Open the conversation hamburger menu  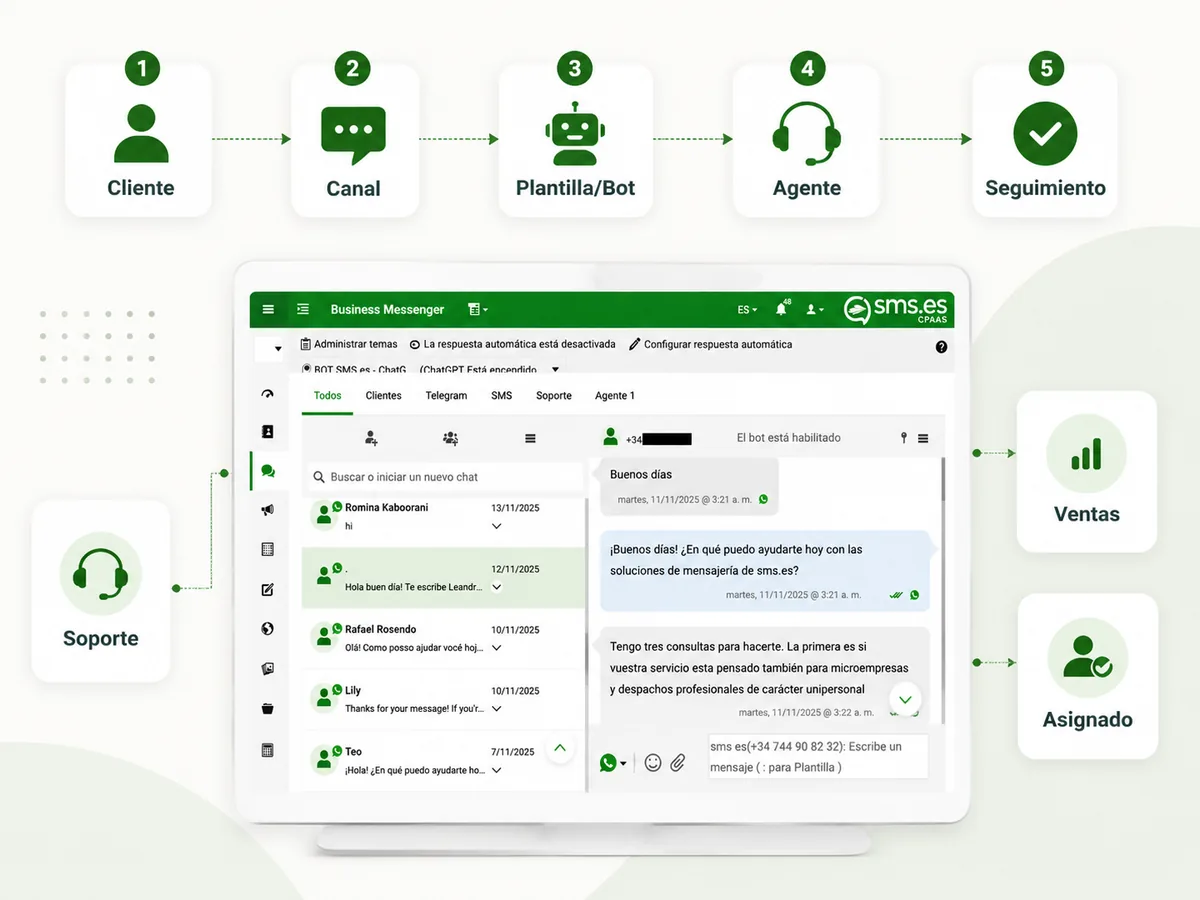click(923, 438)
